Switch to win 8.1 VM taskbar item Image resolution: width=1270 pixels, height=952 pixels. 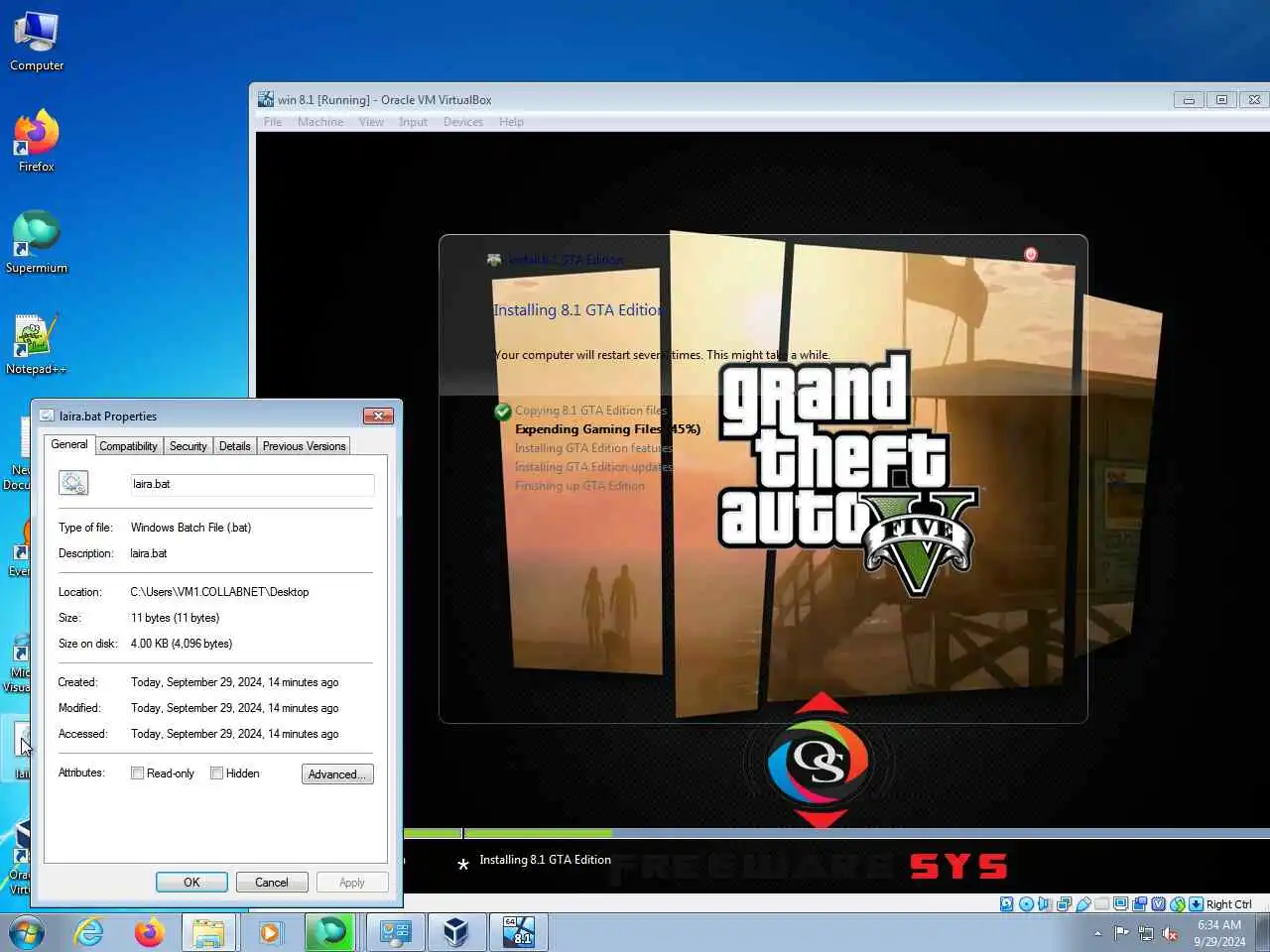pyautogui.click(x=519, y=932)
